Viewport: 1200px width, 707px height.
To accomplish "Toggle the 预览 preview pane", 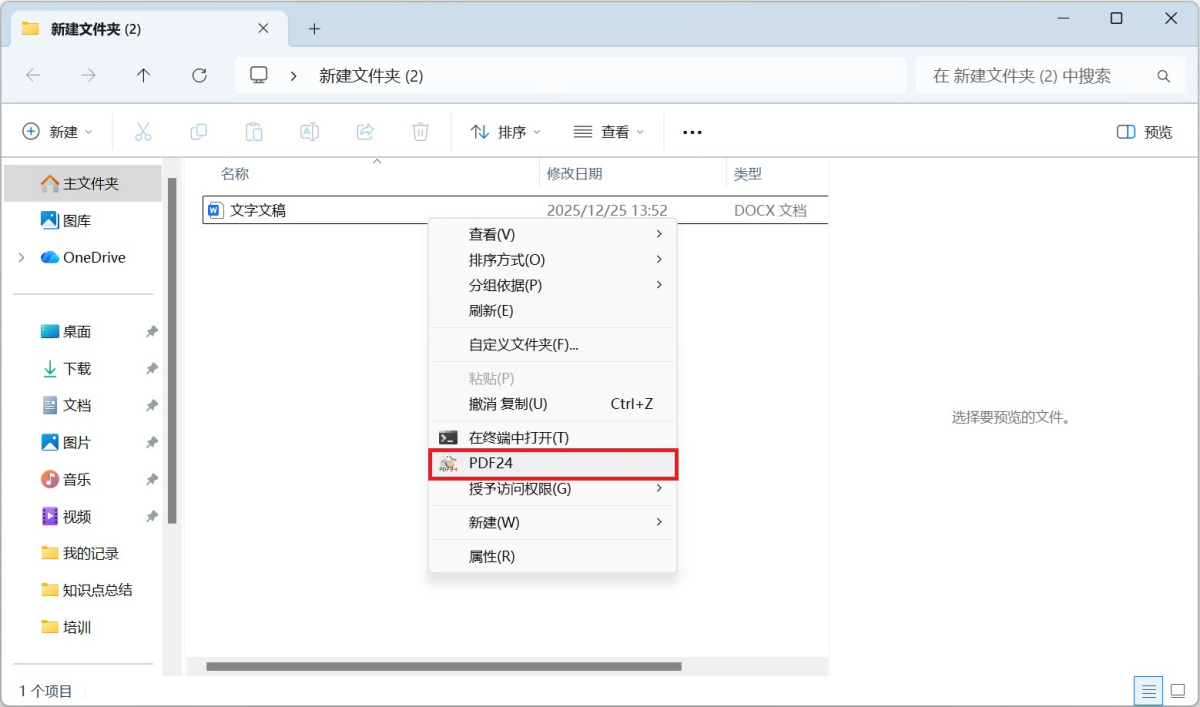I will tap(1143, 131).
